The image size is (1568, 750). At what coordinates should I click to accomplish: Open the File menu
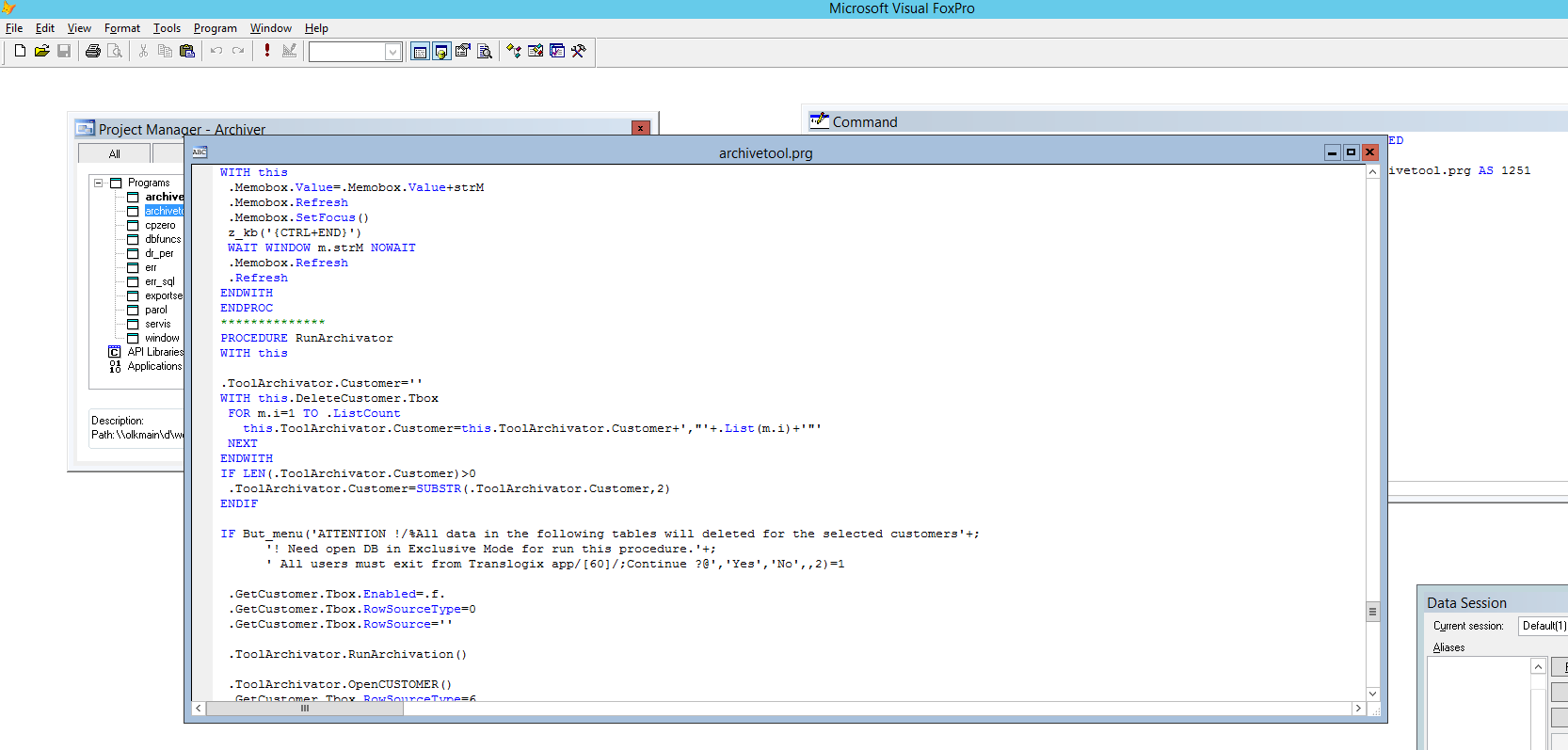(14, 28)
